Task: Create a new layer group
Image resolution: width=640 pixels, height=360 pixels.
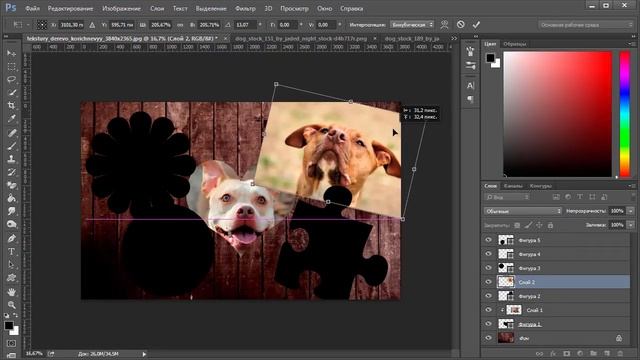Action: (x=593, y=353)
